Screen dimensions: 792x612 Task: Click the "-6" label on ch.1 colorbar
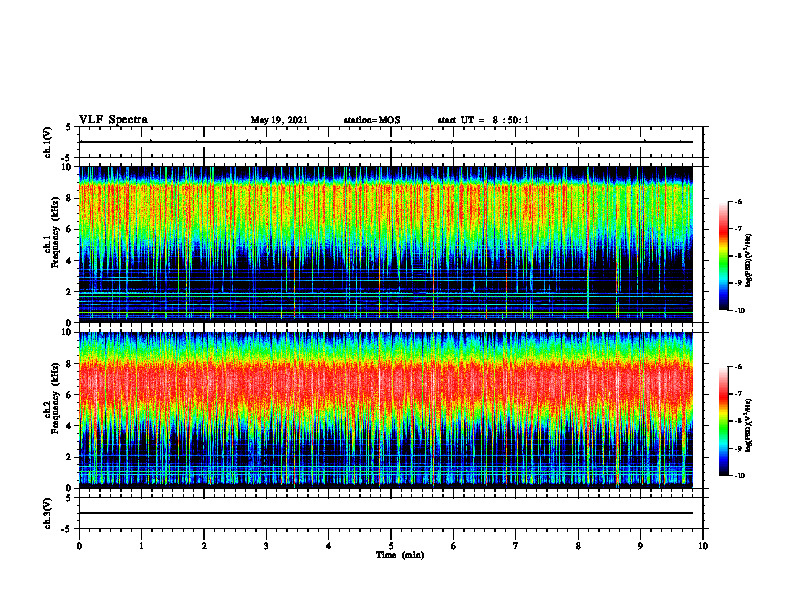738,201
